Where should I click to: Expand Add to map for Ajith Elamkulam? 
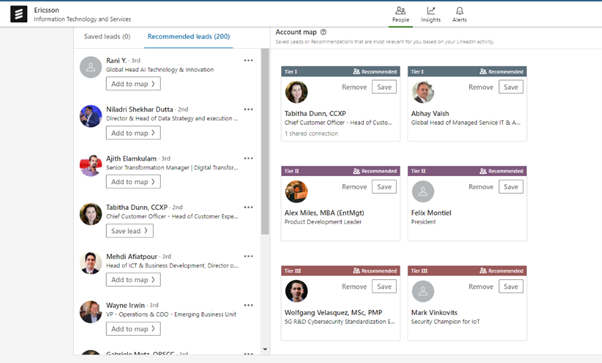click(x=133, y=182)
